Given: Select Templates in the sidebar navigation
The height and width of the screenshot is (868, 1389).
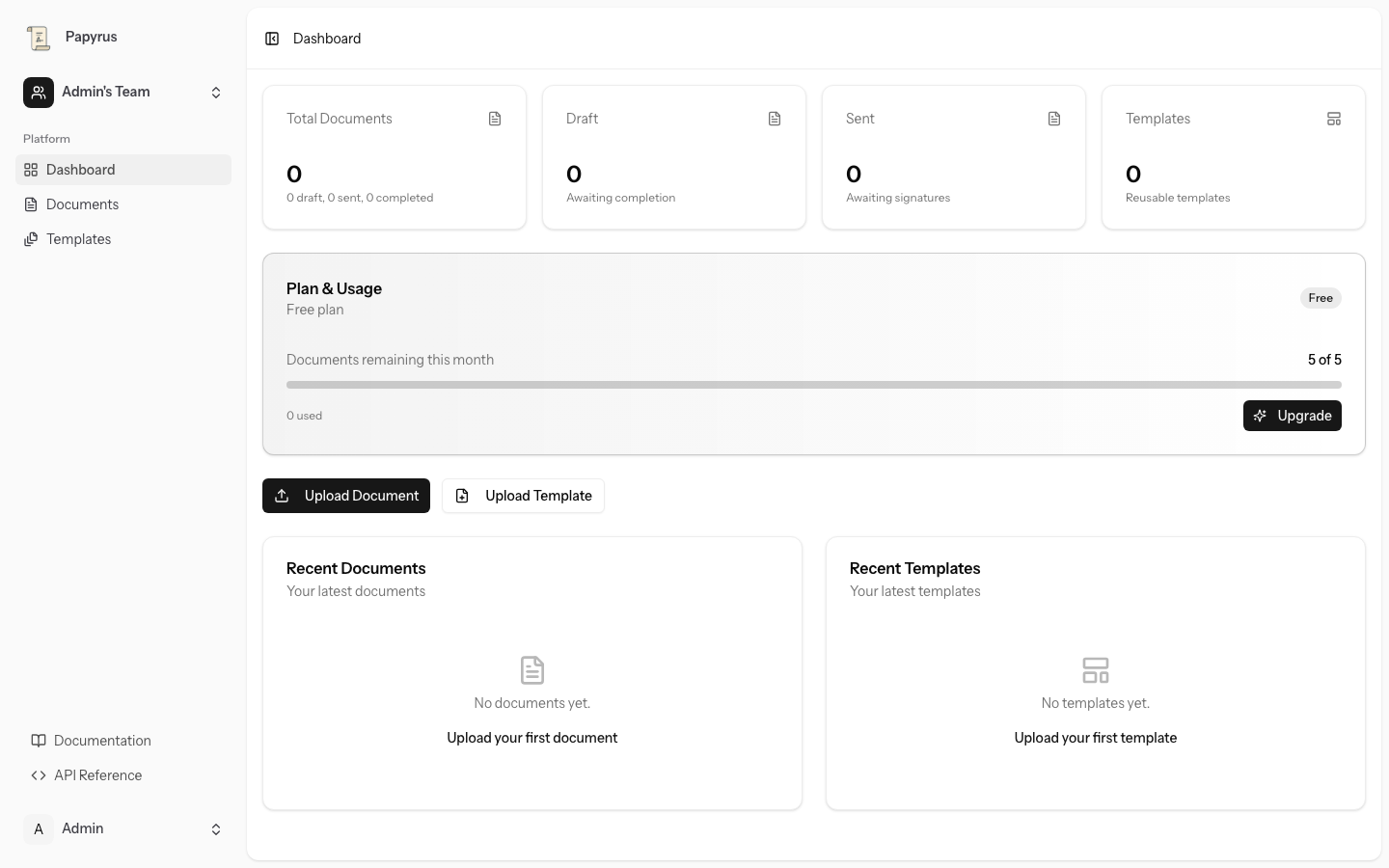Looking at the screenshot, I should (78, 238).
